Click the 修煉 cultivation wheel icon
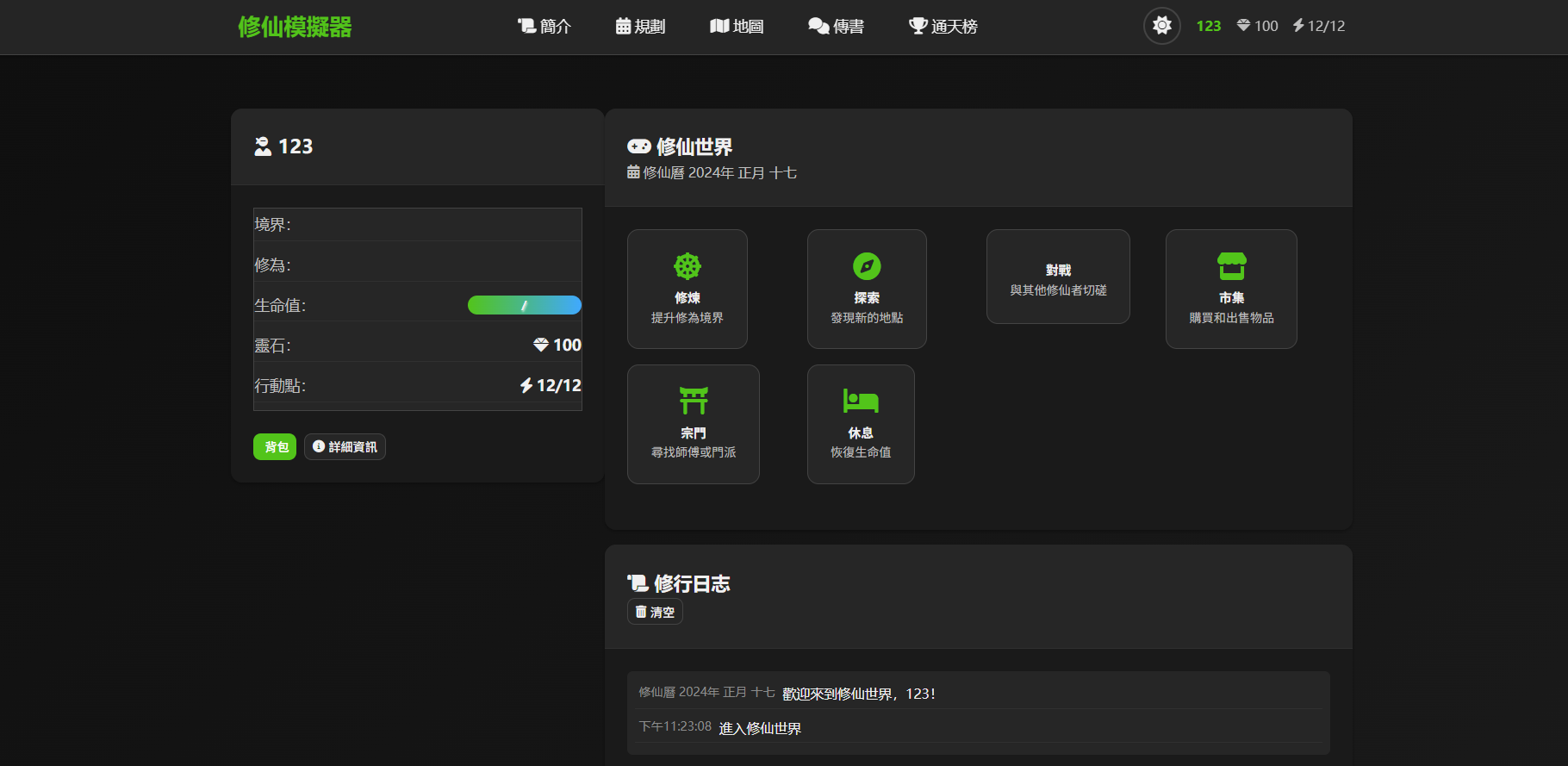1568x766 pixels. 687,266
